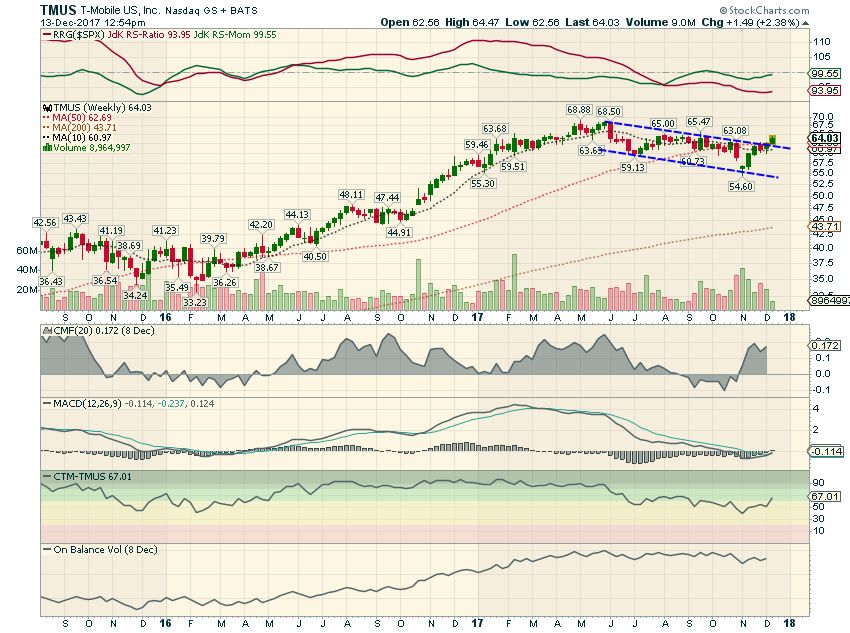Image resolution: width=850 pixels, height=633 pixels.
Task: Click the 60M volume scale label
Action: (x=27, y=250)
